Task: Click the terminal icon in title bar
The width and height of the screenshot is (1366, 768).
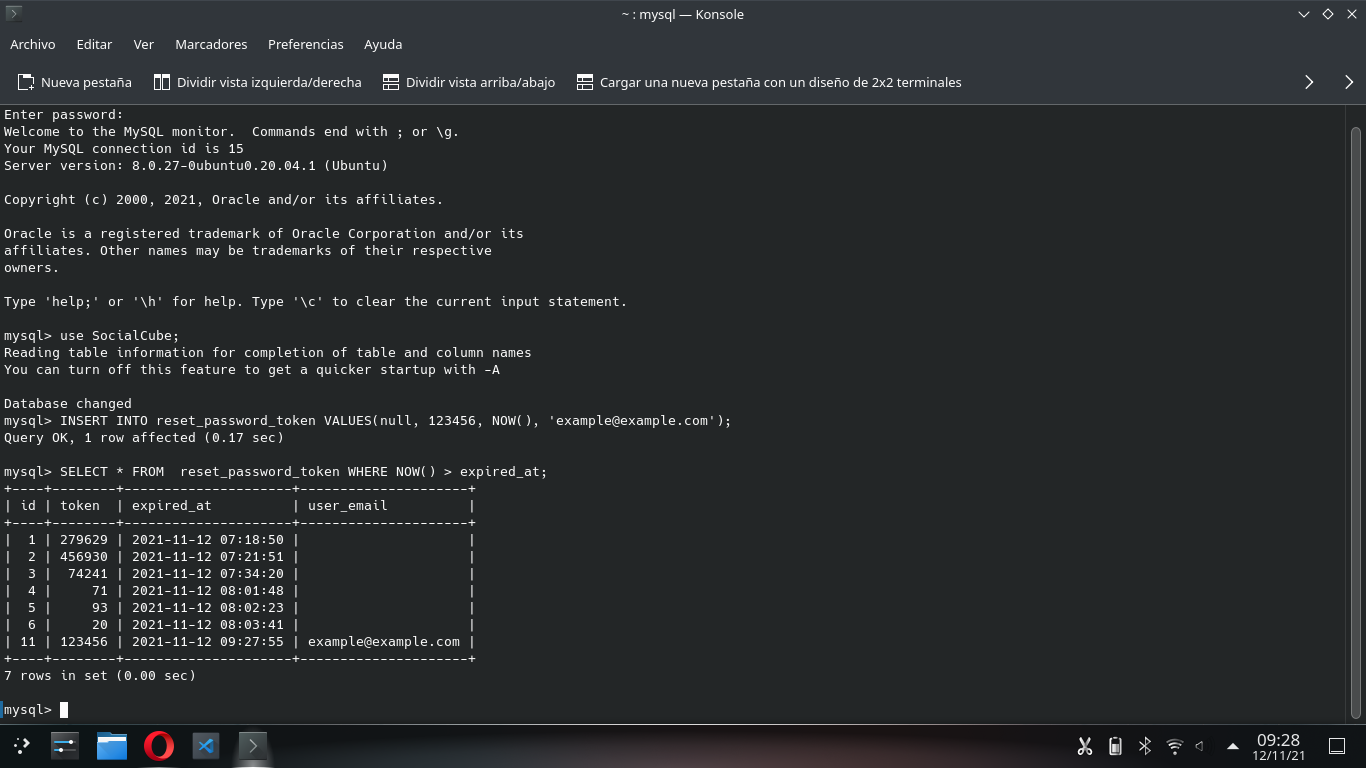Action: click(14, 14)
